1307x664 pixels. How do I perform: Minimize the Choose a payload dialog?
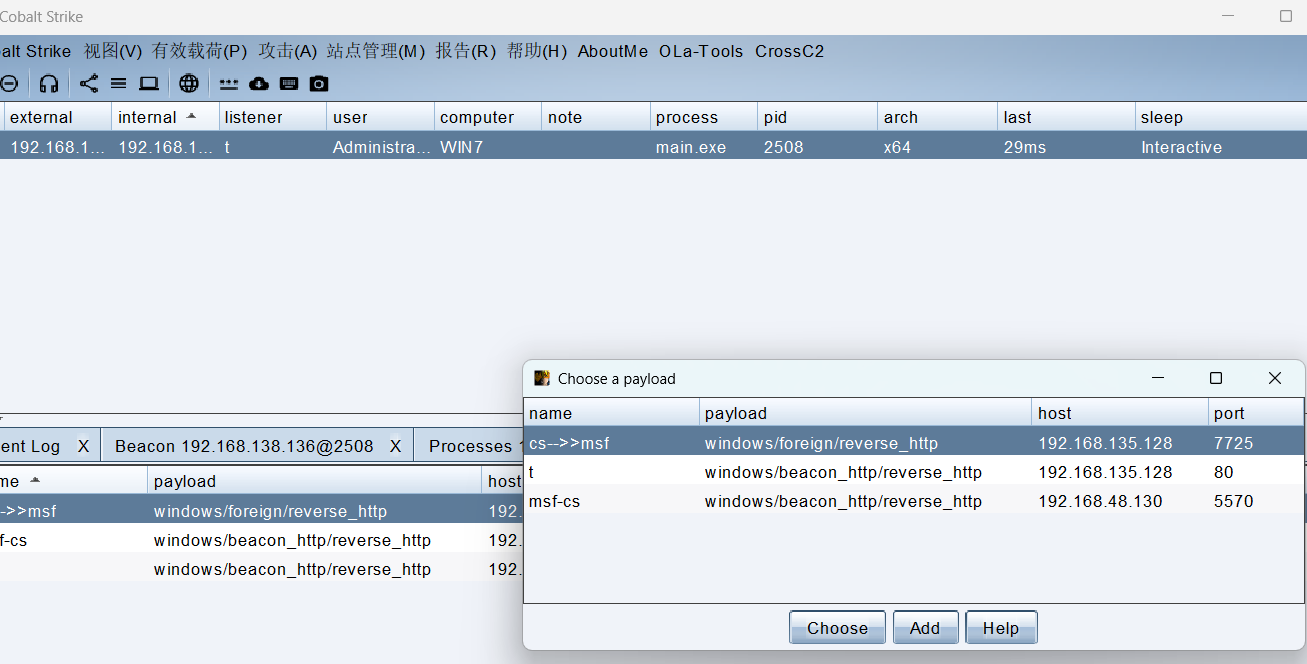(x=1158, y=378)
